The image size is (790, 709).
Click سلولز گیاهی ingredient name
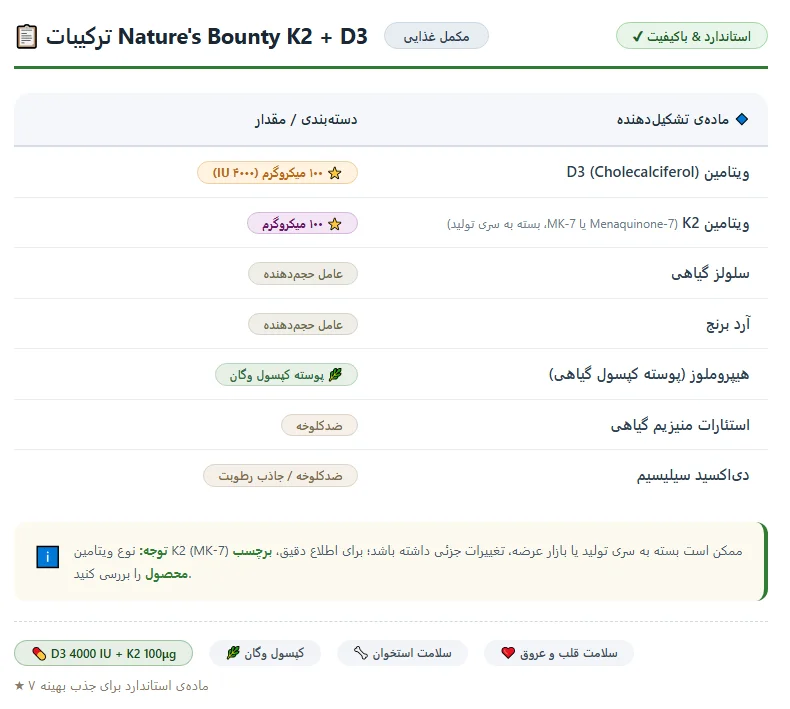(x=710, y=273)
